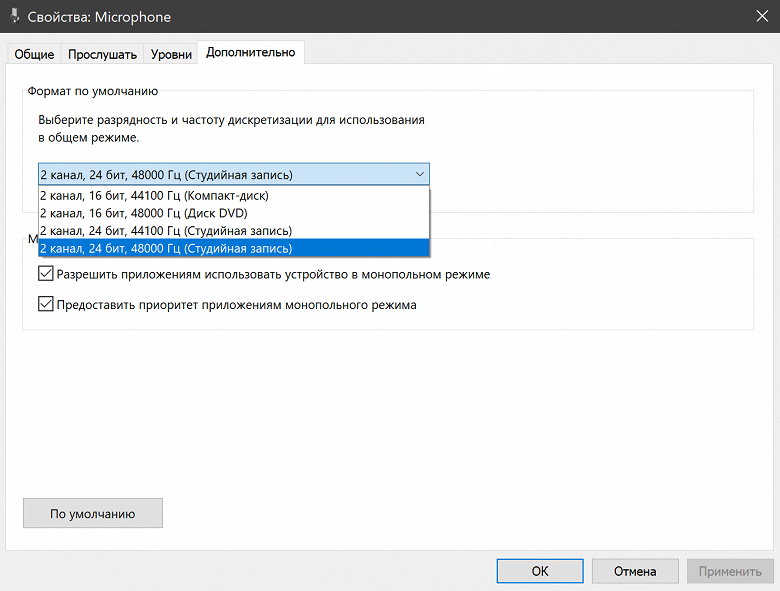
Task: Confirm with the OK button
Action: click(540, 571)
